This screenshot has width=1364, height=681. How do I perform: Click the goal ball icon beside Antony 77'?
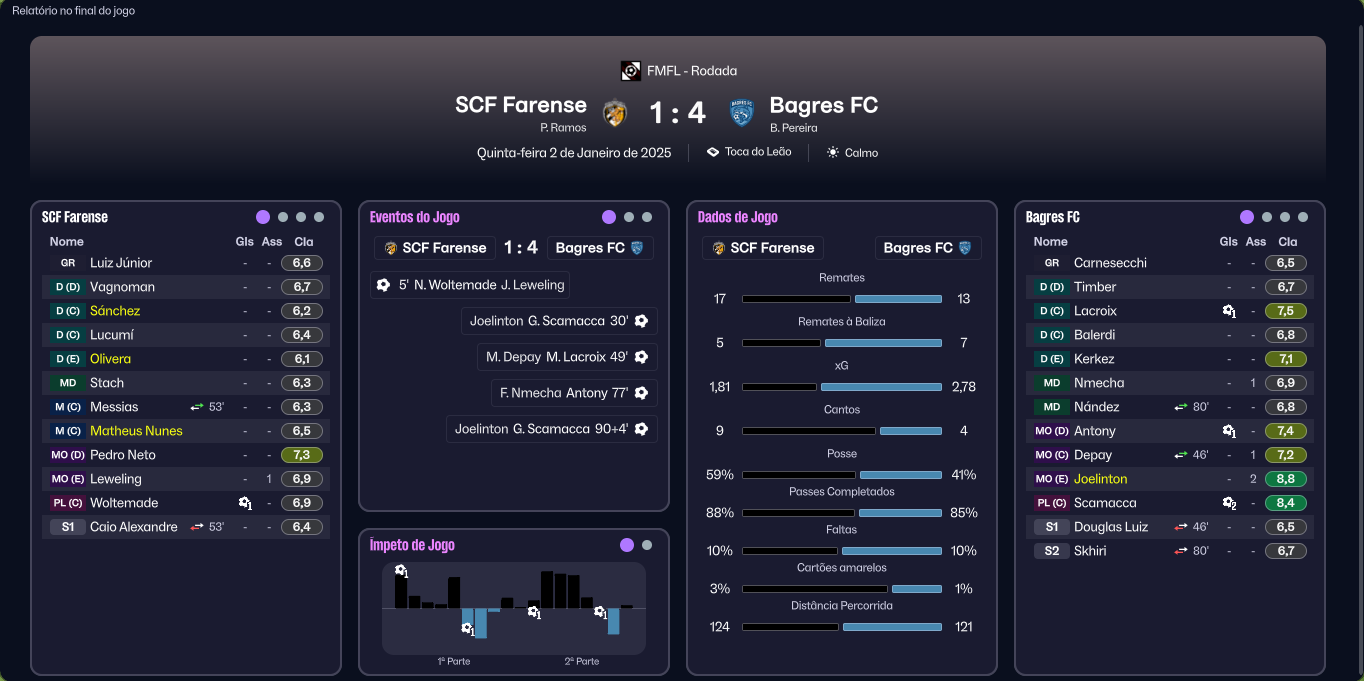coord(641,393)
